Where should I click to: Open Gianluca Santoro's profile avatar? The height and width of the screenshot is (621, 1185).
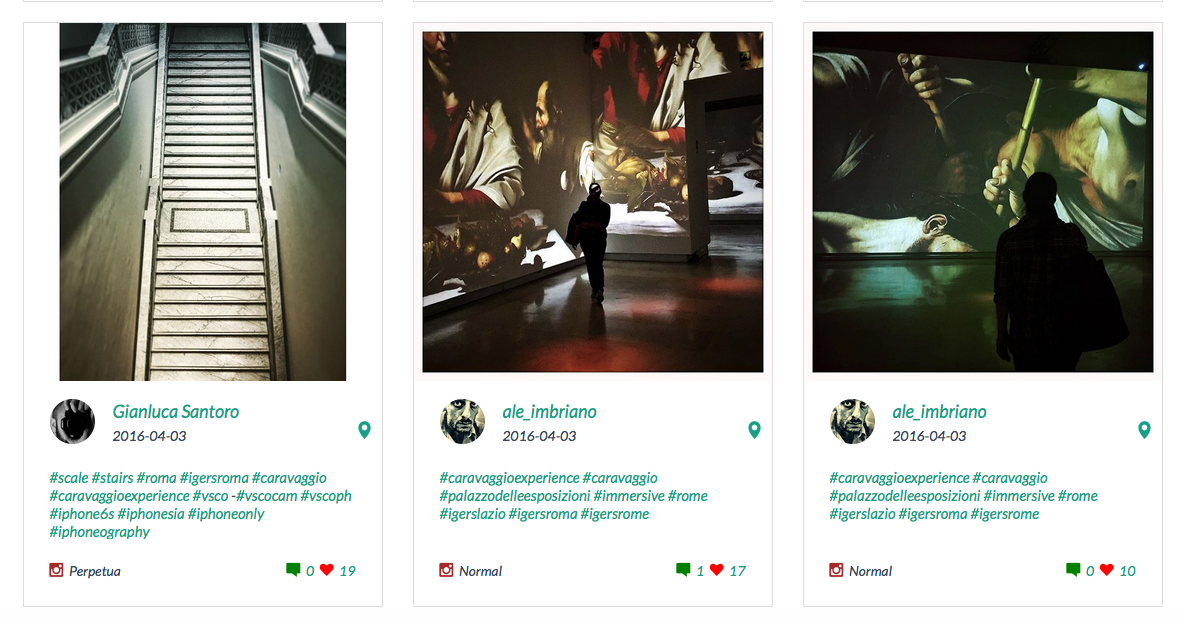pyautogui.click(x=72, y=422)
